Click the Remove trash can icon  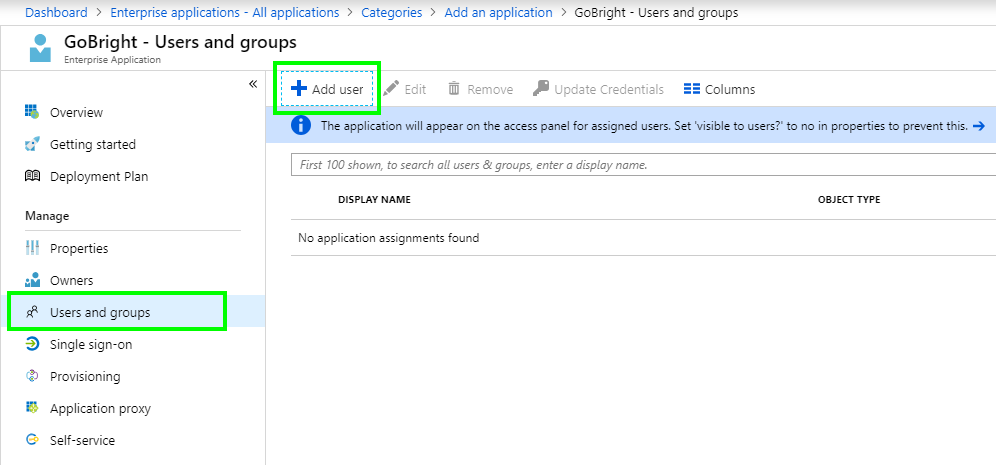pyautogui.click(x=454, y=89)
